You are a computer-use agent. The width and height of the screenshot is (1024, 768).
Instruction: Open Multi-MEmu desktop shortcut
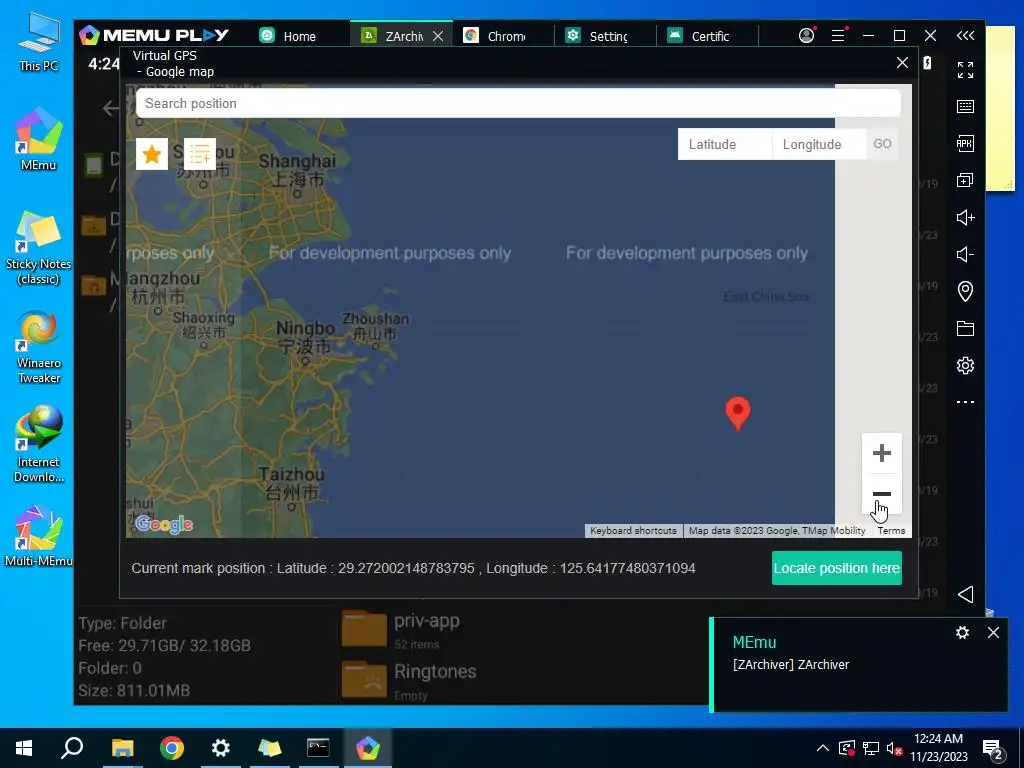39,536
